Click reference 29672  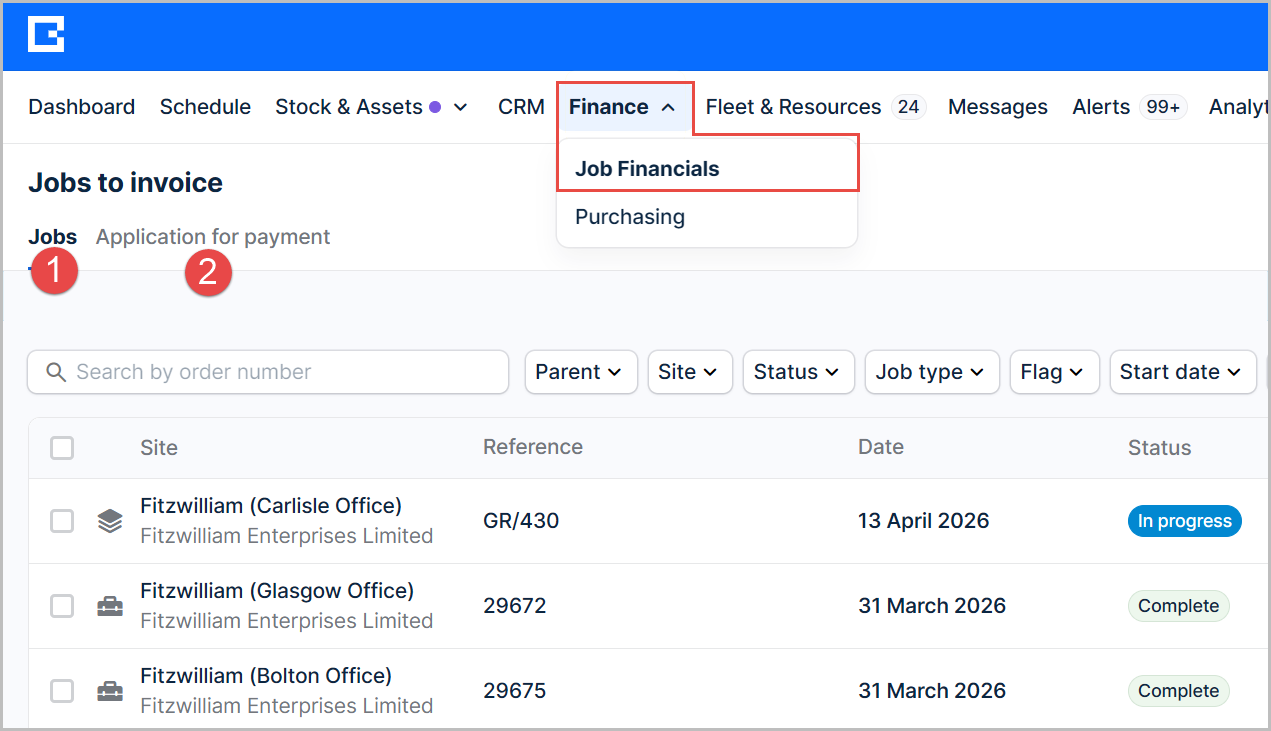click(x=515, y=606)
